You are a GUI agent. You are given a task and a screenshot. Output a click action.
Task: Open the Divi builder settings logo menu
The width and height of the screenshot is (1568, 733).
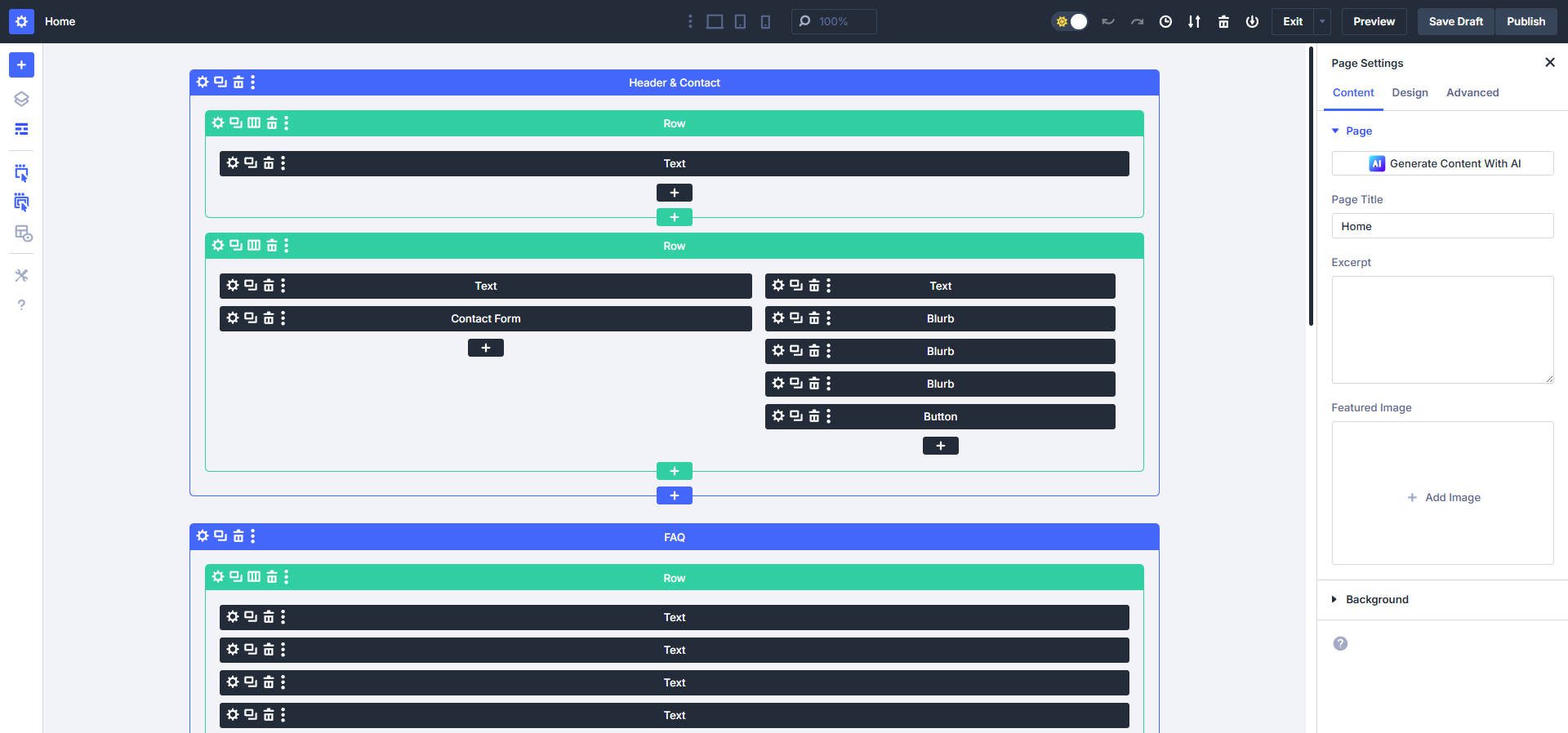click(21, 21)
